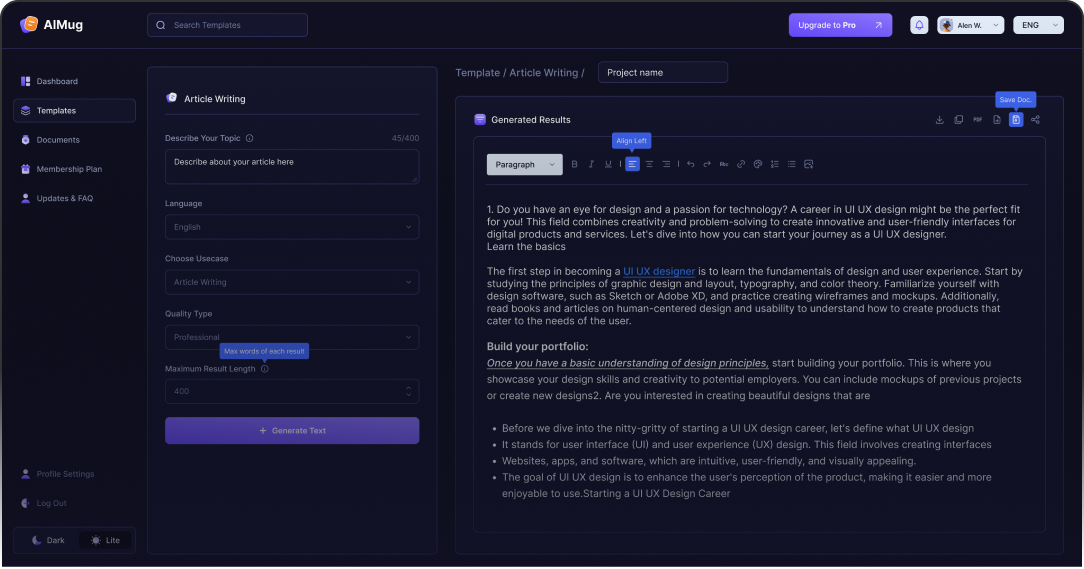
Task: Open Documents in the sidebar
Action: click(58, 140)
